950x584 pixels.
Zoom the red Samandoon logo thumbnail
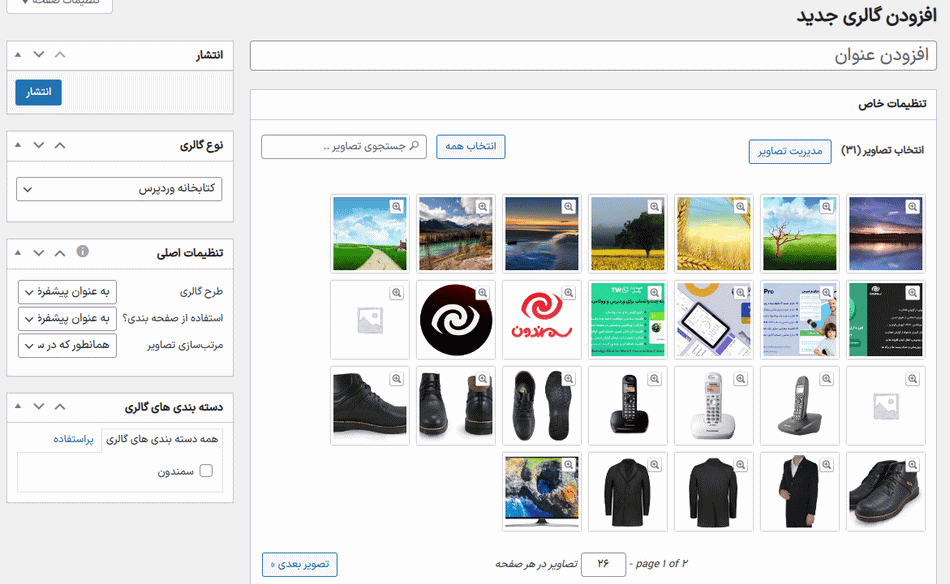pyautogui.click(x=568, y=293)
